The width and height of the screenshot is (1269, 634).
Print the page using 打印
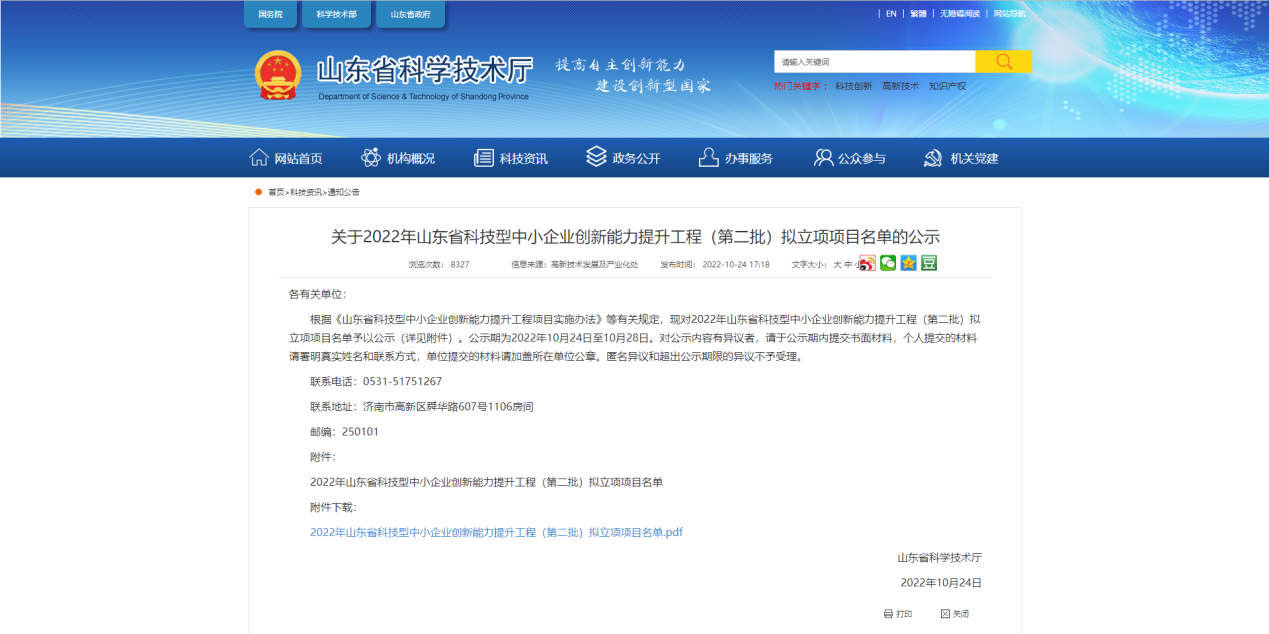click(898, 614)
